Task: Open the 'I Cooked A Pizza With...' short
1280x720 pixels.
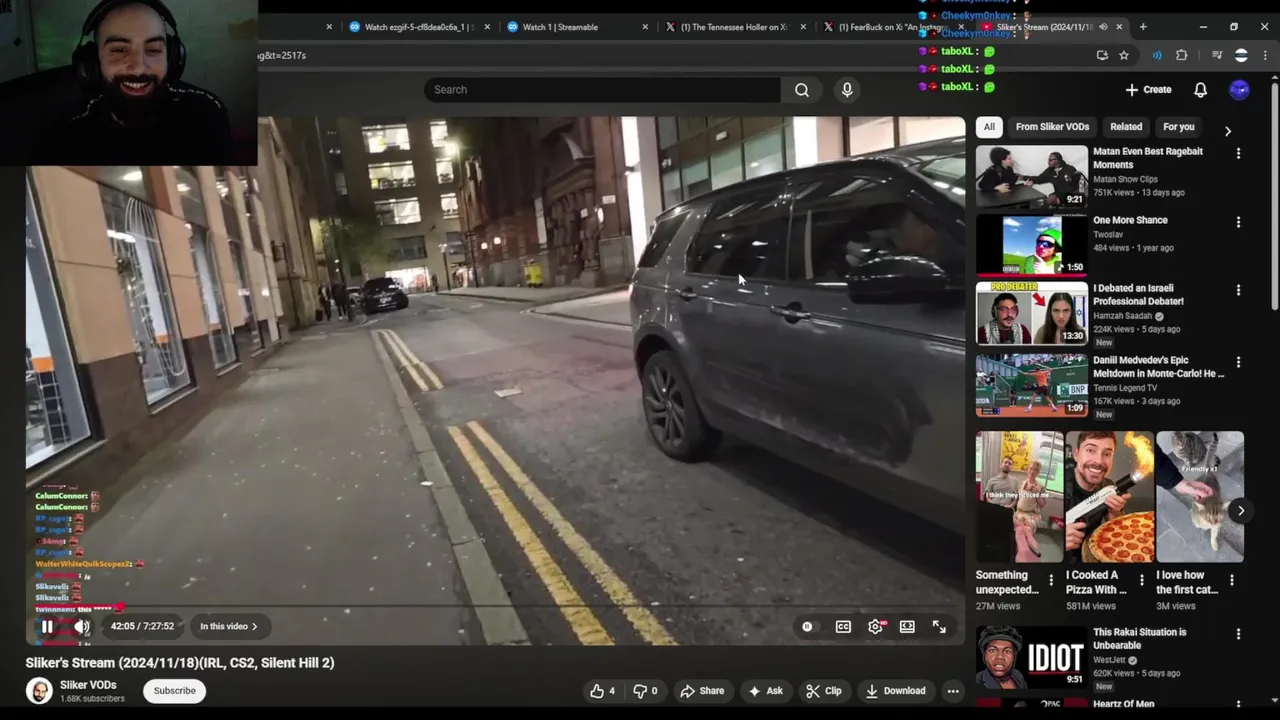Action: (x=1110, y=497)
